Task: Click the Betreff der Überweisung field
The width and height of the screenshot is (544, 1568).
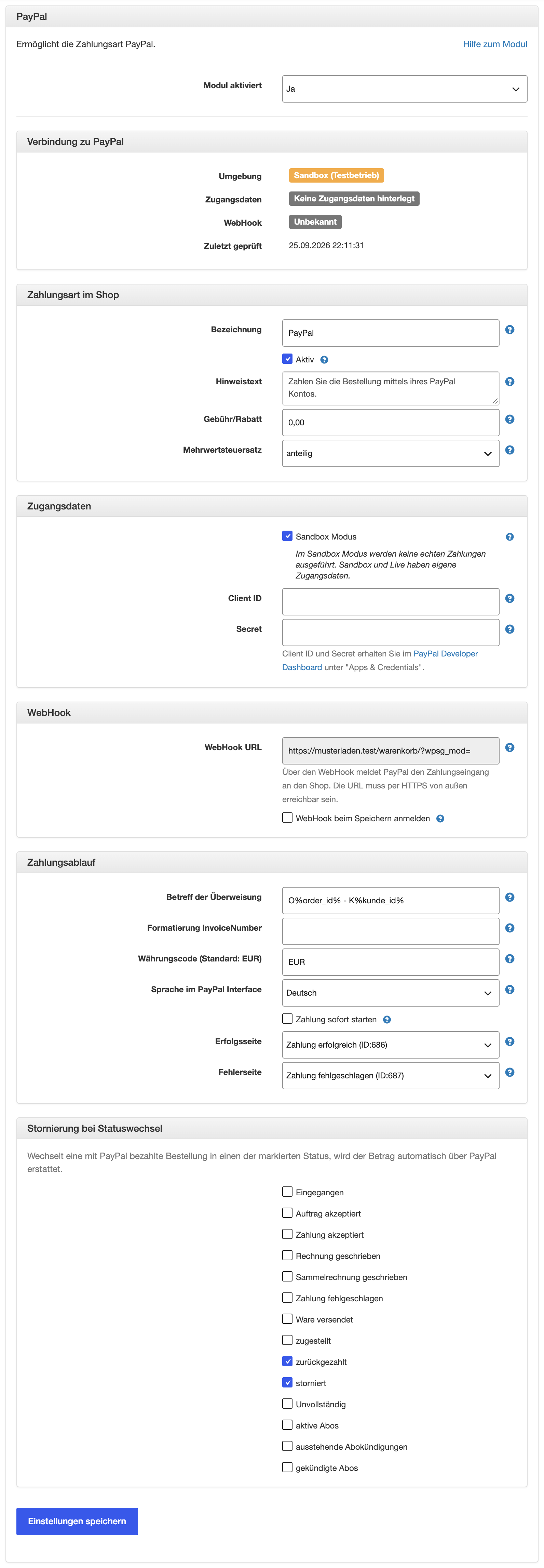Action: pyautogui.click(x=391, y=900)
